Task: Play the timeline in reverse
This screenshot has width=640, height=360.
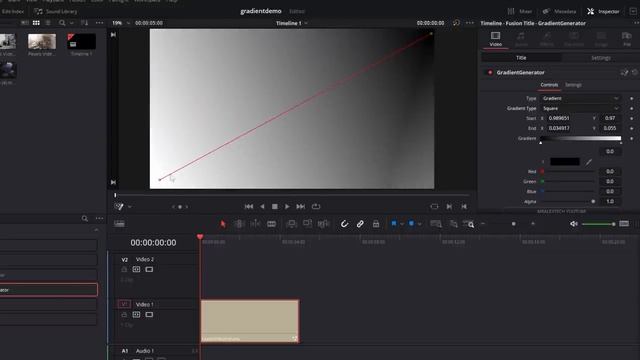Action: coord(262,207)
